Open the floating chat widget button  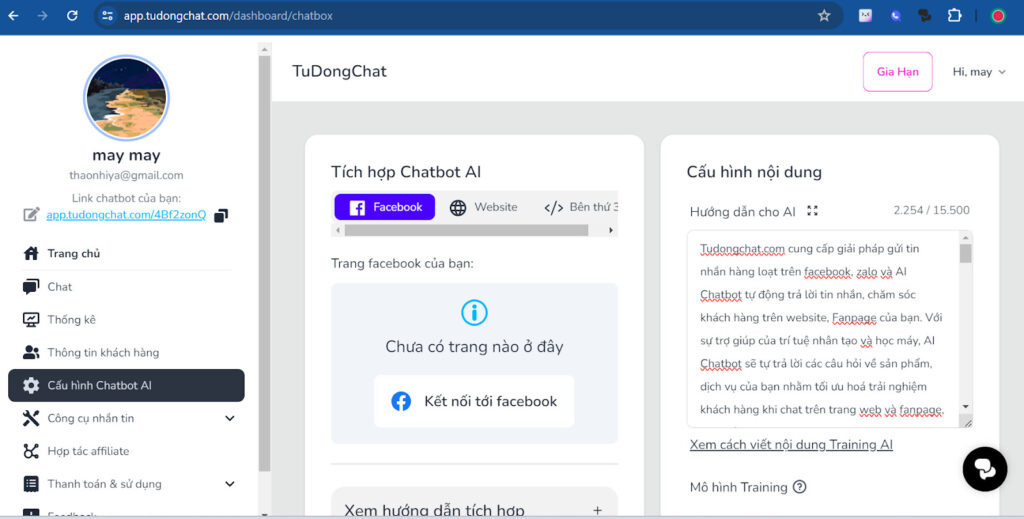click(984, 469)
